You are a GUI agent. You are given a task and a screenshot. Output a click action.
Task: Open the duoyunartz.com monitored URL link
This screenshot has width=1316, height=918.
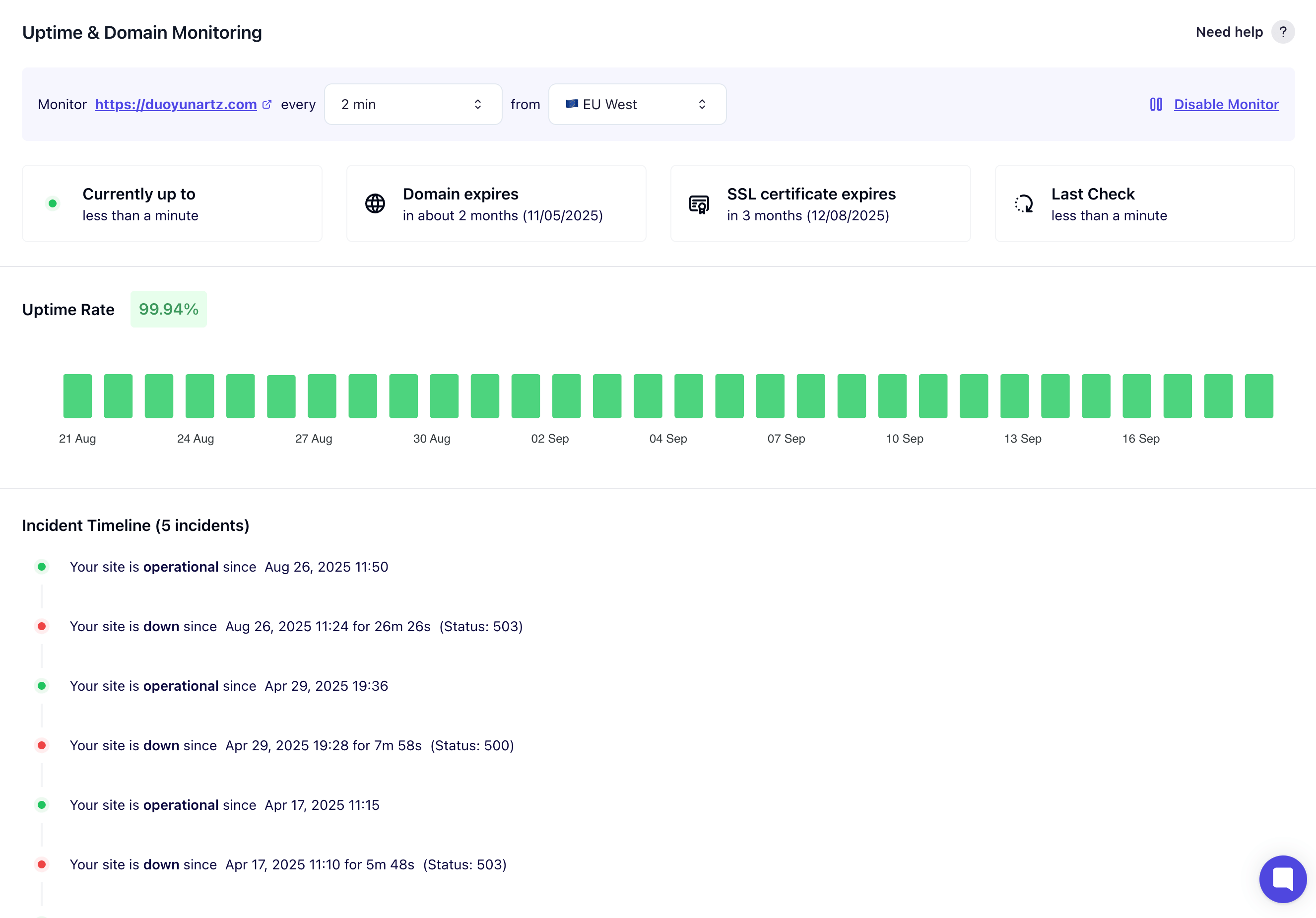pyautogui.click(x=175, y=104)
